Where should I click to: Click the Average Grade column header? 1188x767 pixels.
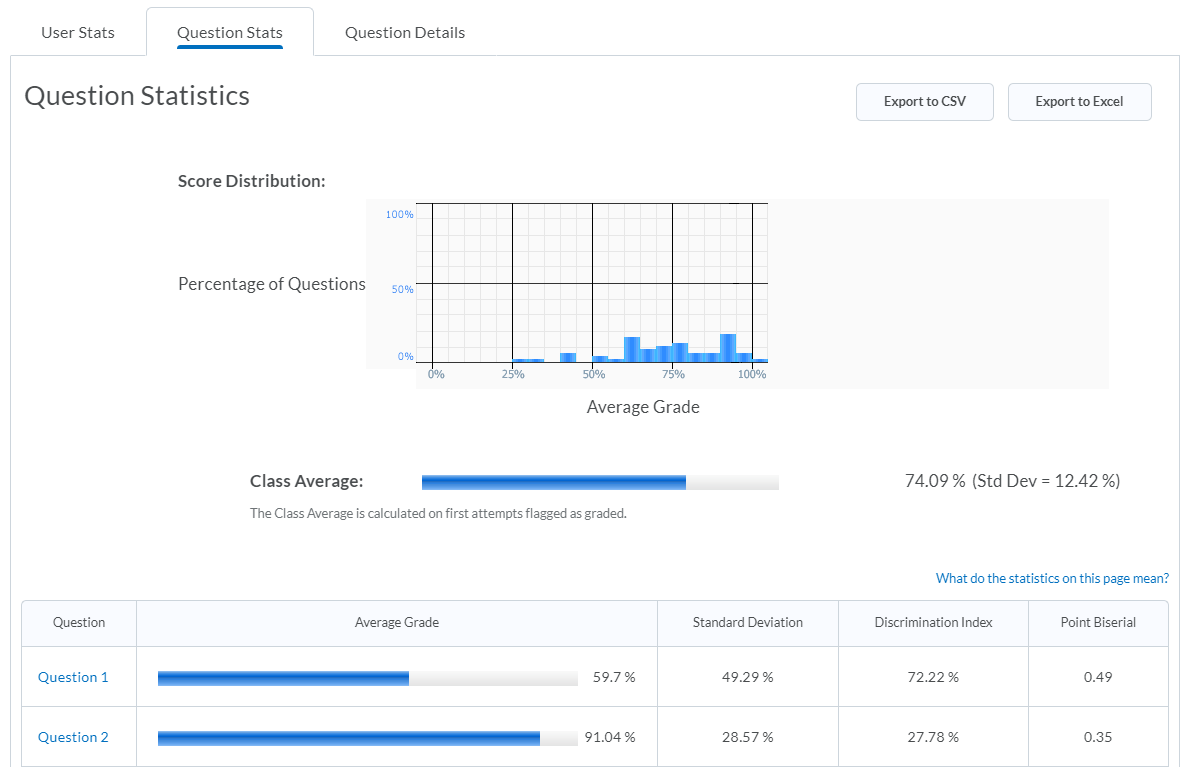click(397, 622)
